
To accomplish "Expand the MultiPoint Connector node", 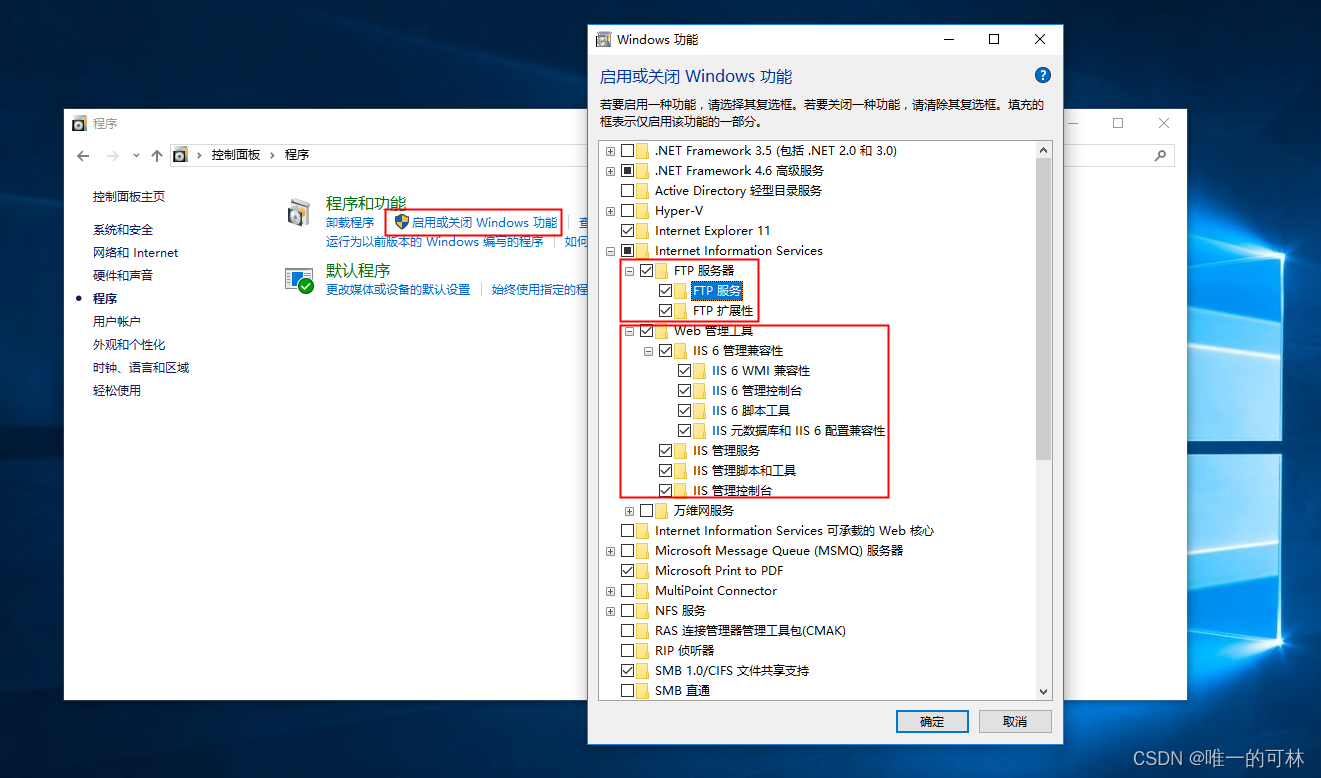I will [611, 591].
